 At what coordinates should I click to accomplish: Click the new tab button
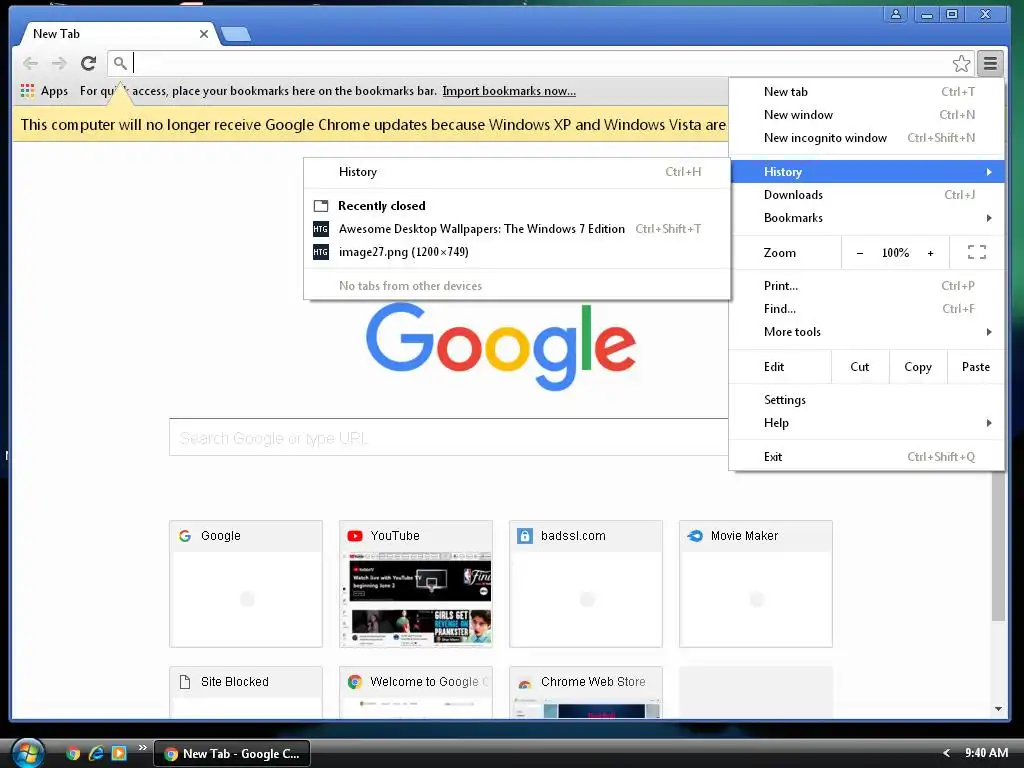point(236,34)
